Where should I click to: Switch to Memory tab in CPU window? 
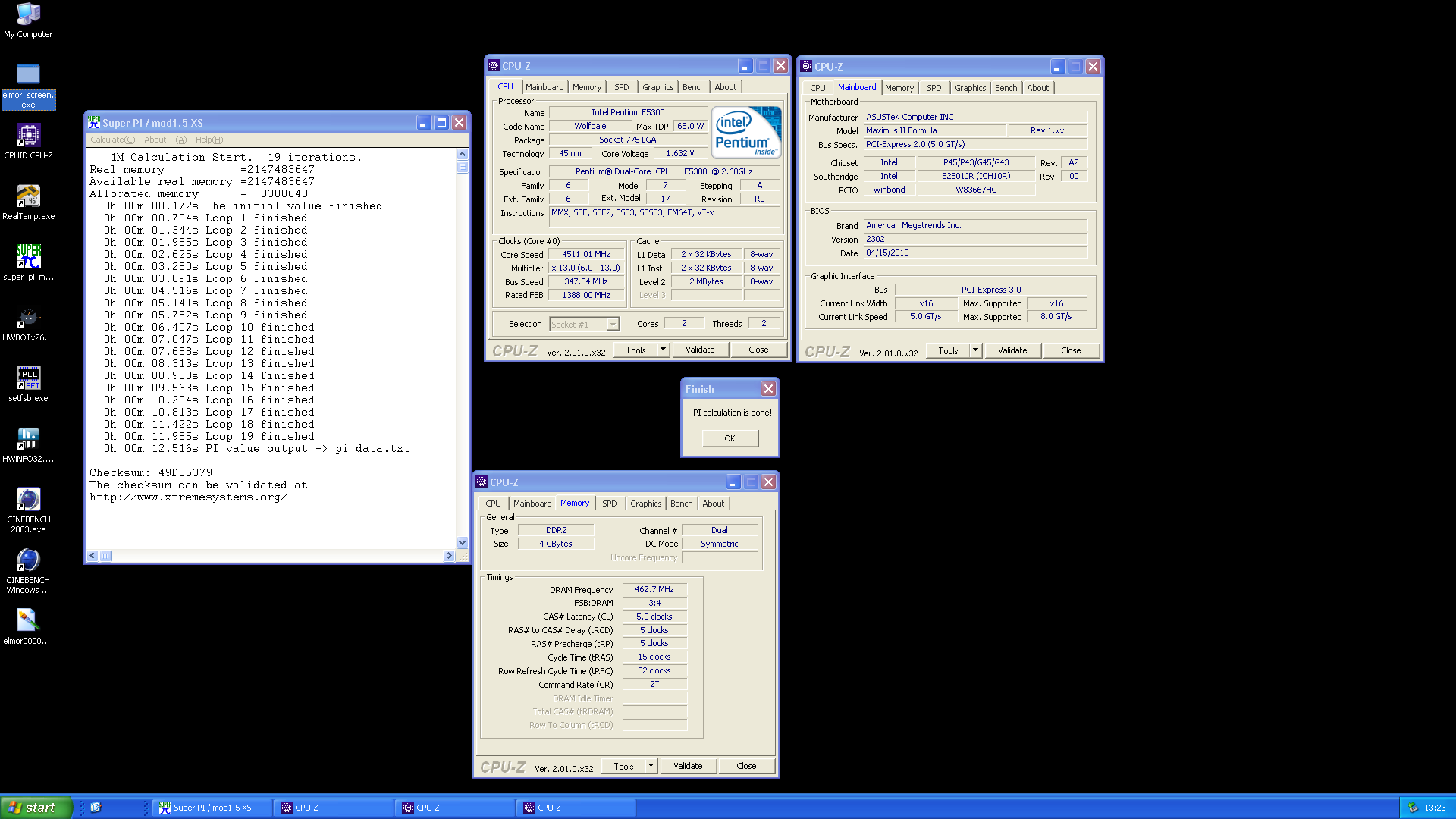tap(587, 87)
